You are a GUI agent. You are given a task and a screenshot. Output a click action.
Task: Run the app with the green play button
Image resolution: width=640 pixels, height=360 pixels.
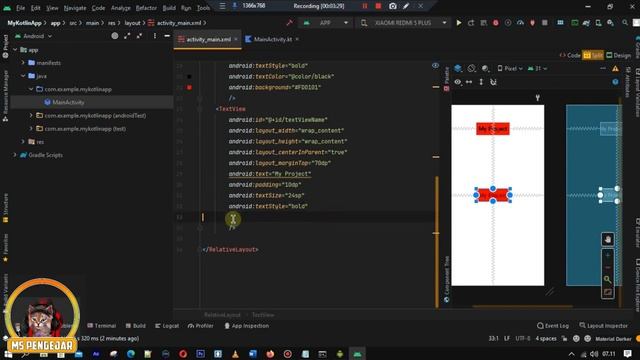click(459, 23)
